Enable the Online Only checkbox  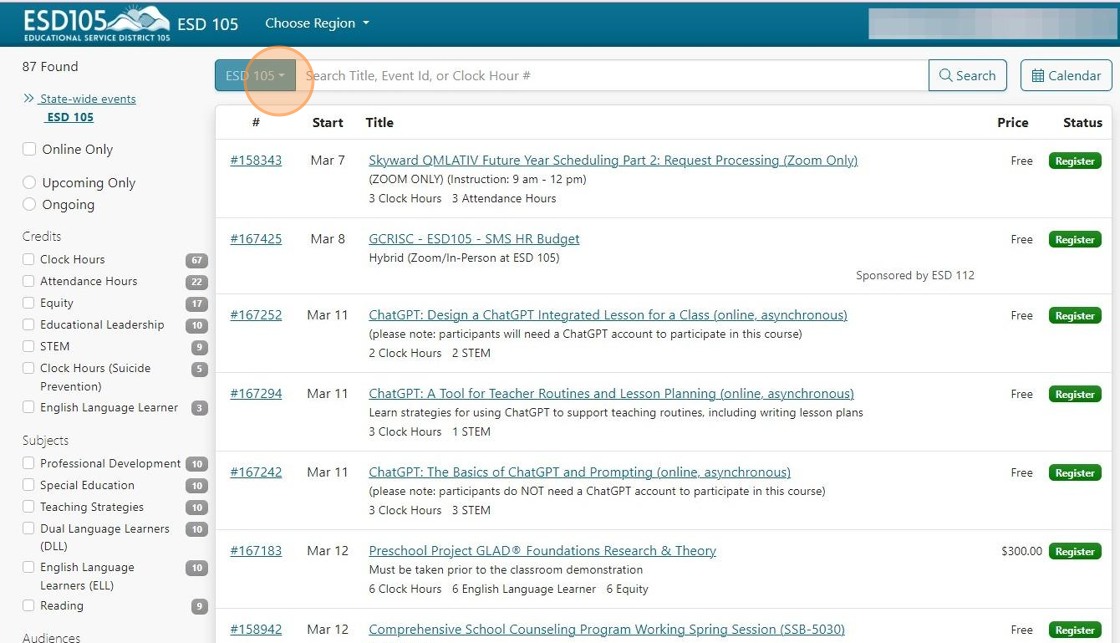coord(29,149)
